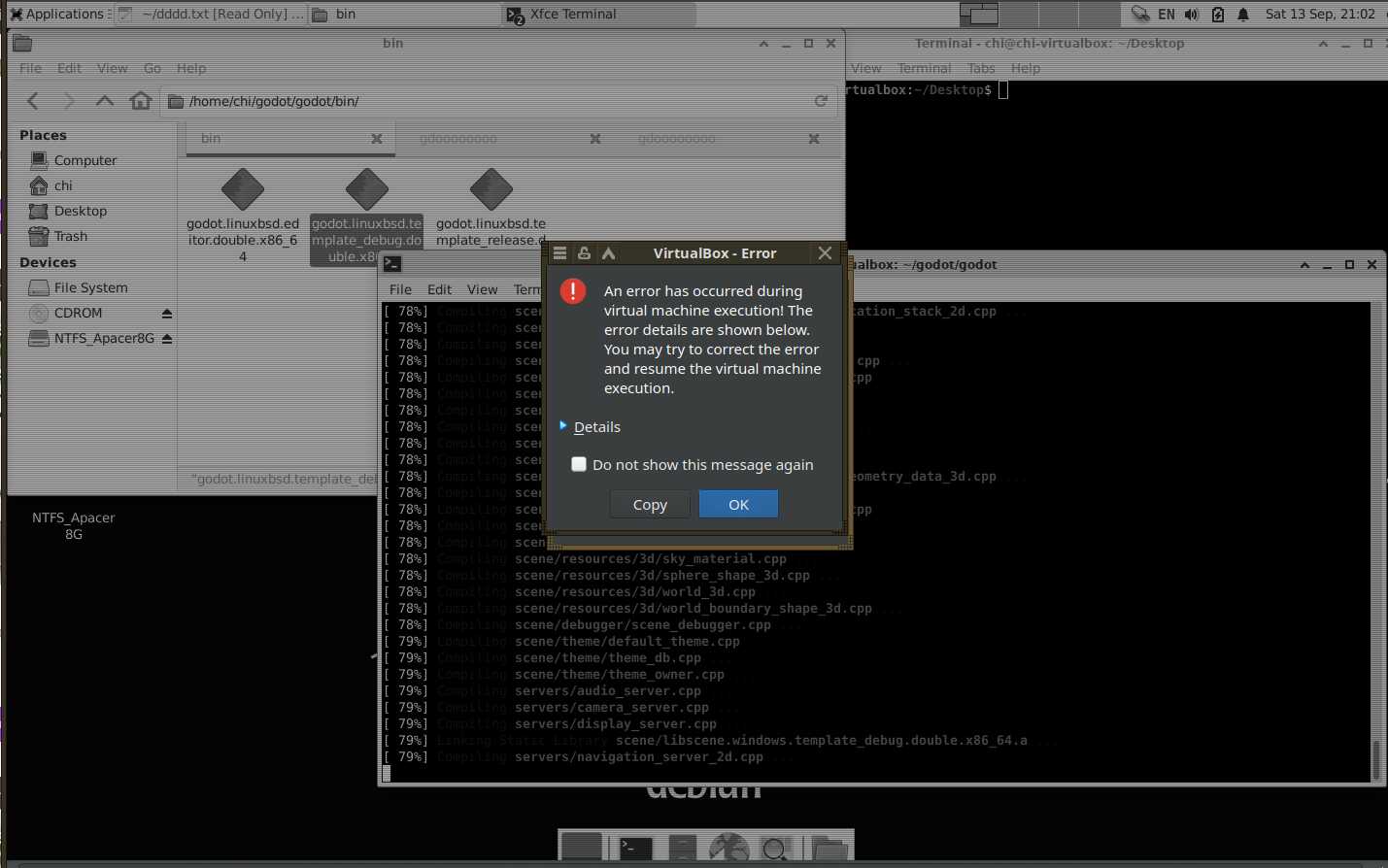Open the File menu in the bin window

(x=31, y=68)
